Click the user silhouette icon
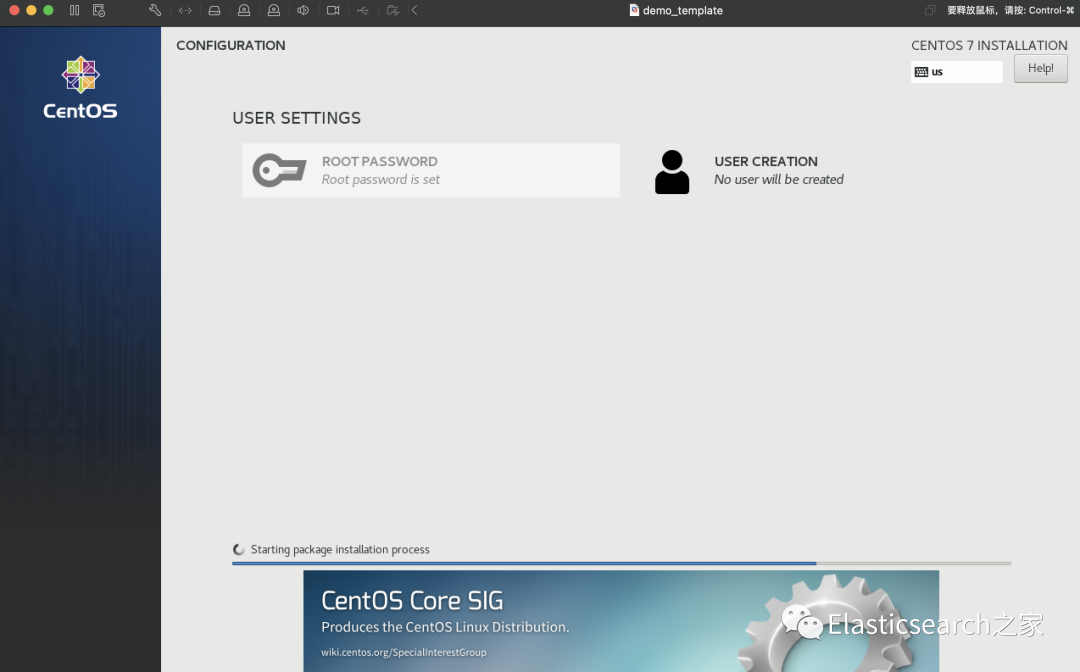This screenshot has width=1080, height=672. click(x=672, y=171)
